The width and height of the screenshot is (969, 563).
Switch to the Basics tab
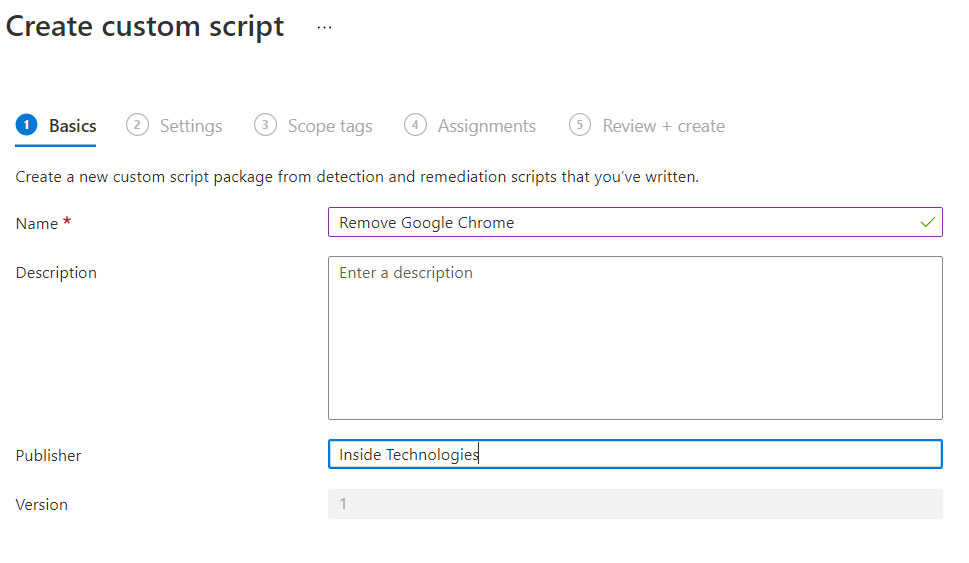pyautogui.click(x=72, y=126)
